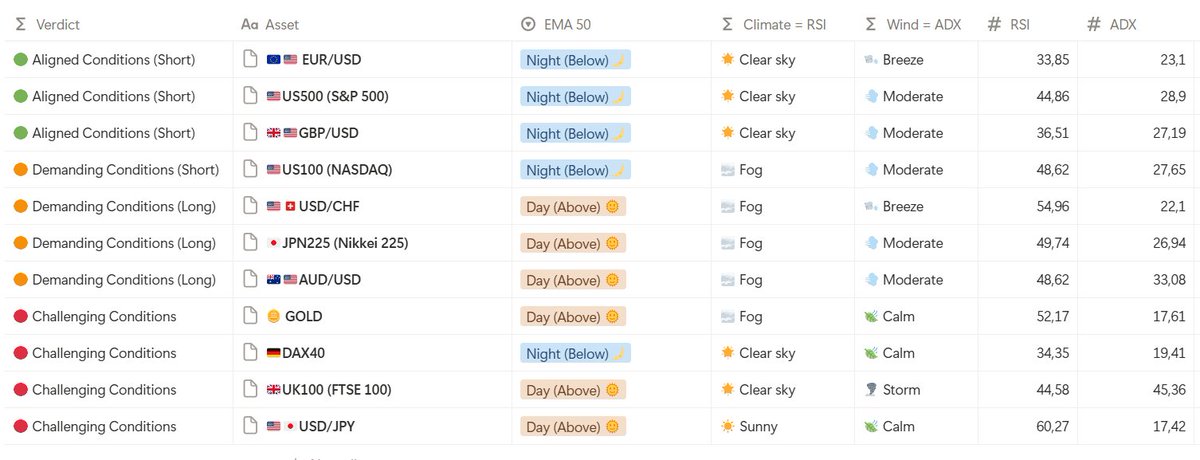Open the page icon beside USD/CHF
Viewport: 1200px width, 460px height.
[251, 206]
